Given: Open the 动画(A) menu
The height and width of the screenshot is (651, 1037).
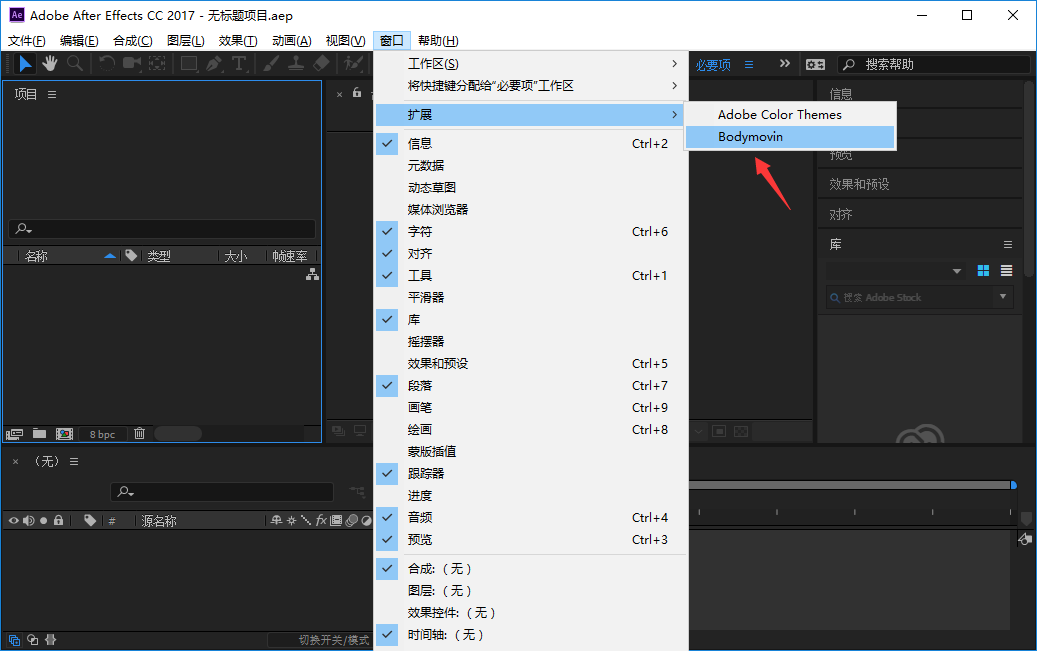Looking at the screenshot, I should tap(292, 41).
